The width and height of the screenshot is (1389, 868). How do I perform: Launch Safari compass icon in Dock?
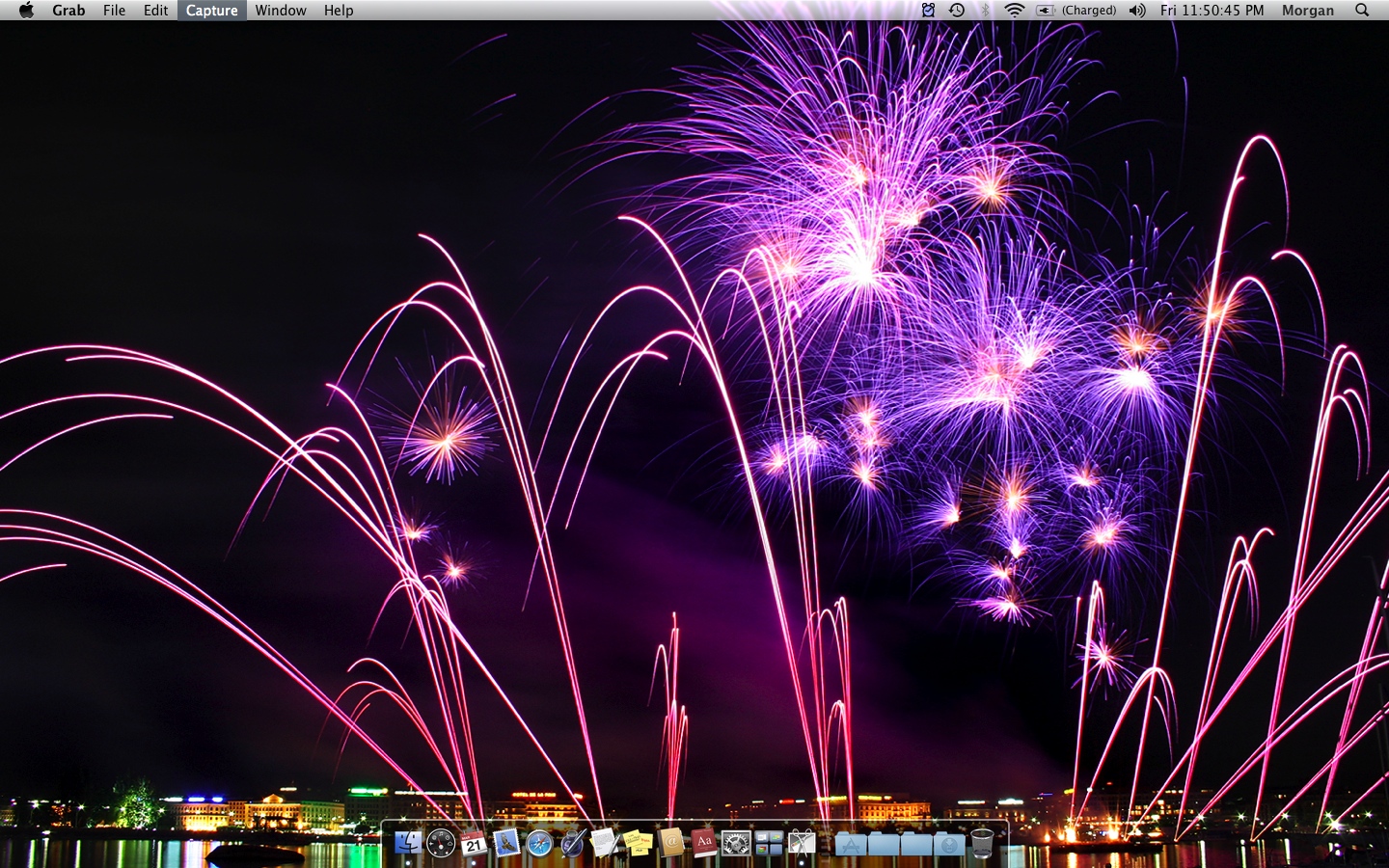pyautogui.click(x=539, y=843)
